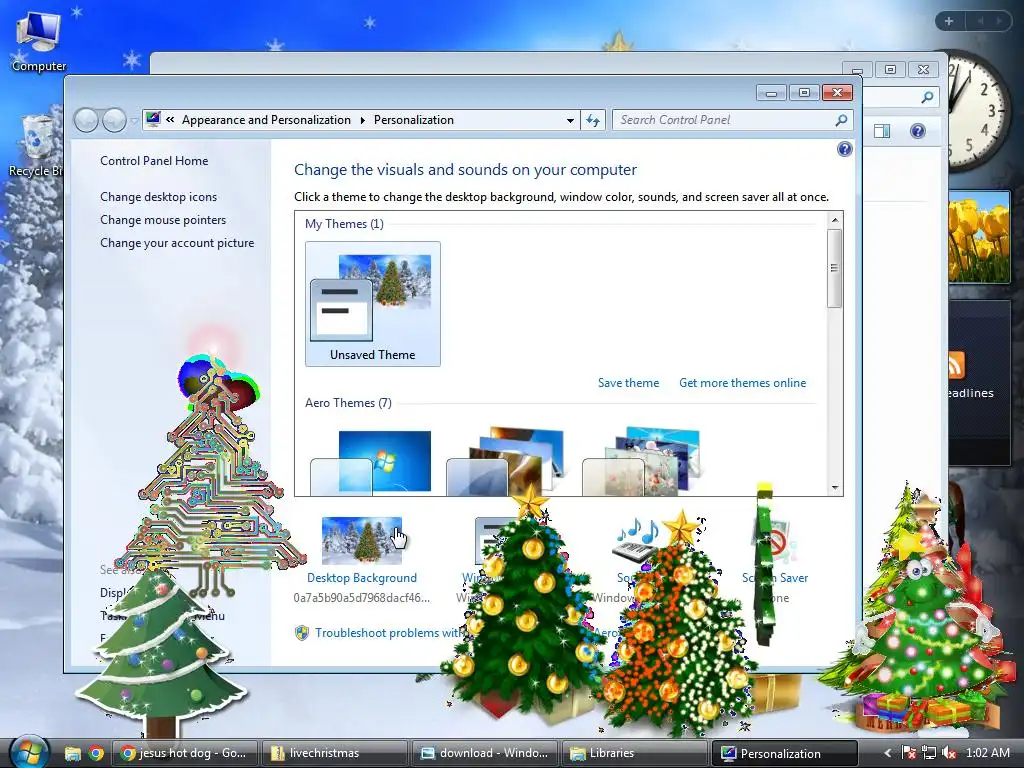Click the 1:02 AM system clock
The height and width of the screenshot is (768, 1024).
pyautogui.click(x=987, y=753)
